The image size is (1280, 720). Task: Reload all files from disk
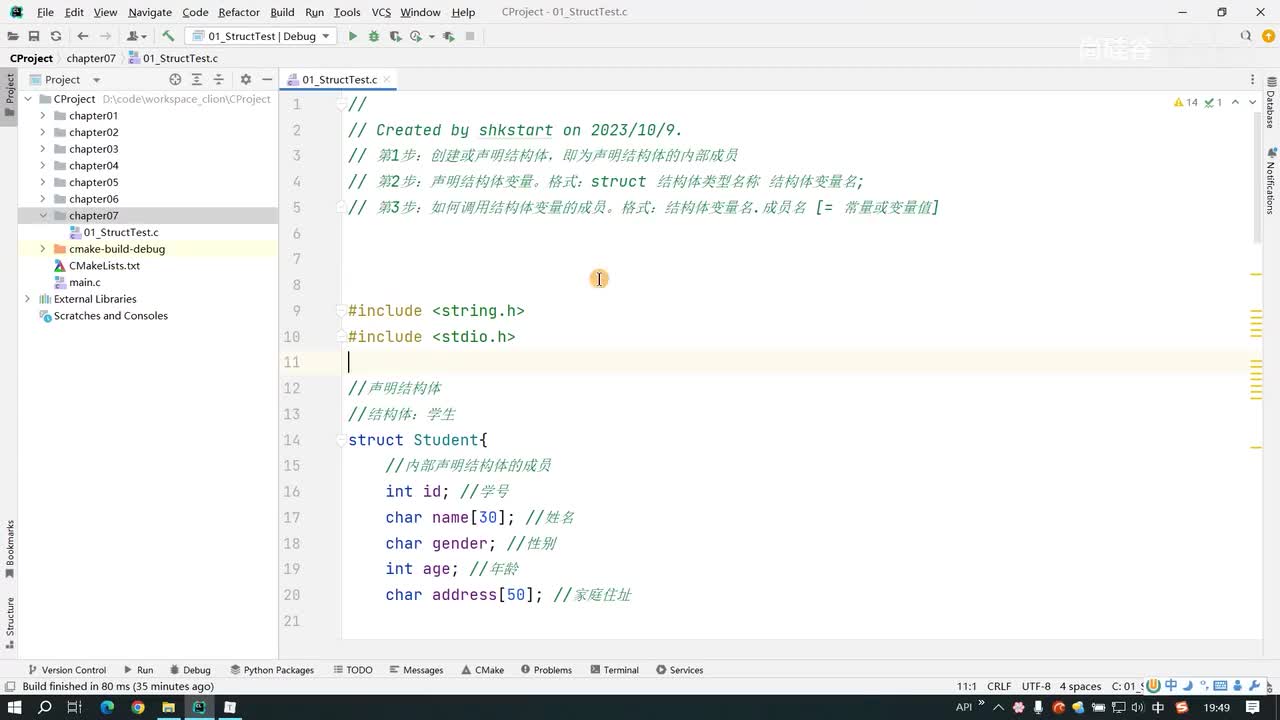(x=56, y=36)
